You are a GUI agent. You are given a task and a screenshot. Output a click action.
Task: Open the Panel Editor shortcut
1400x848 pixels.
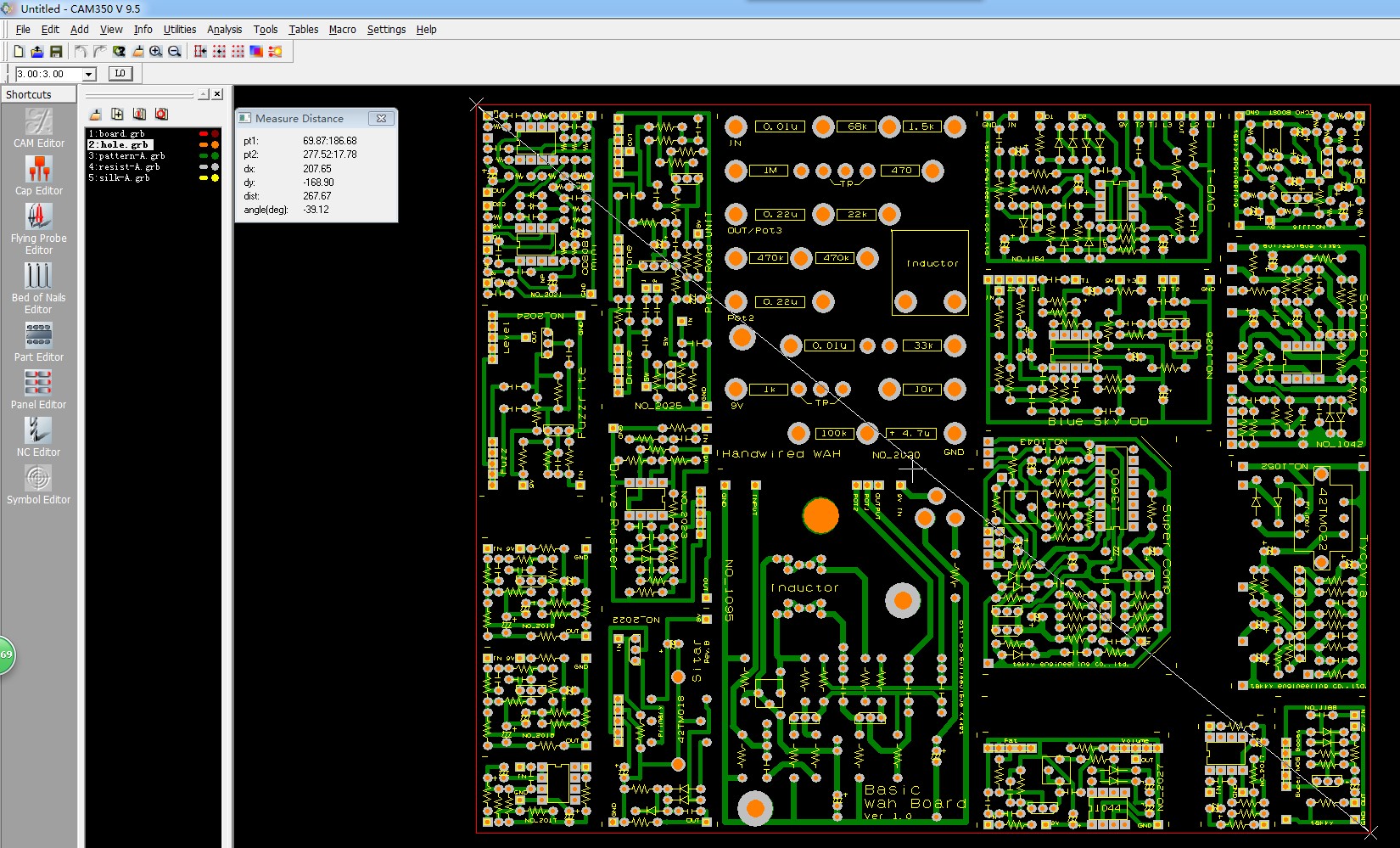tap(38, 390)
